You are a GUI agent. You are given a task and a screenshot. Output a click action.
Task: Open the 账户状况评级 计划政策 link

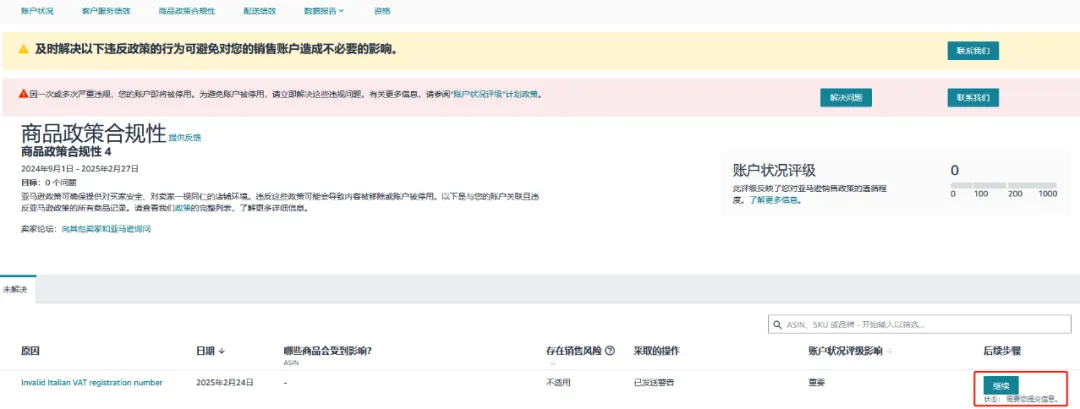(x=495, y=95)
